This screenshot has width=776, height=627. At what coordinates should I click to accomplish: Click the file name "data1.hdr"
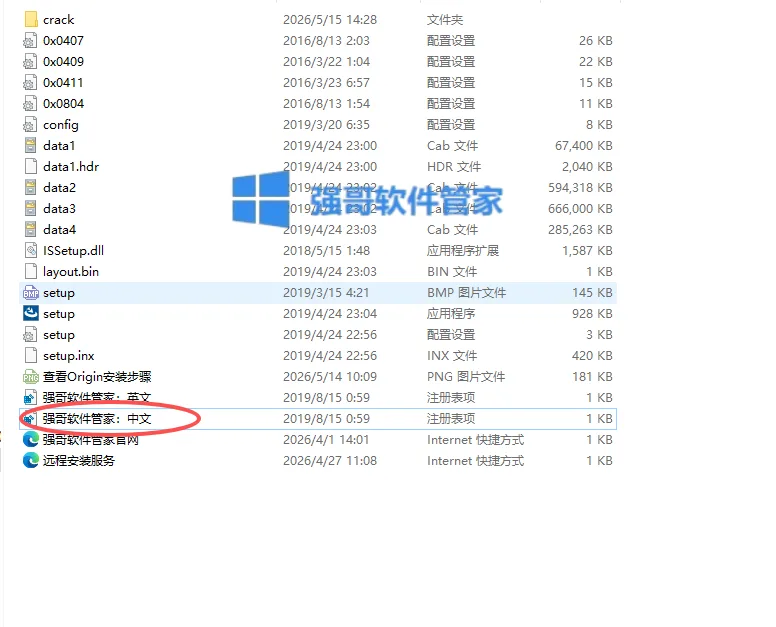71,166
